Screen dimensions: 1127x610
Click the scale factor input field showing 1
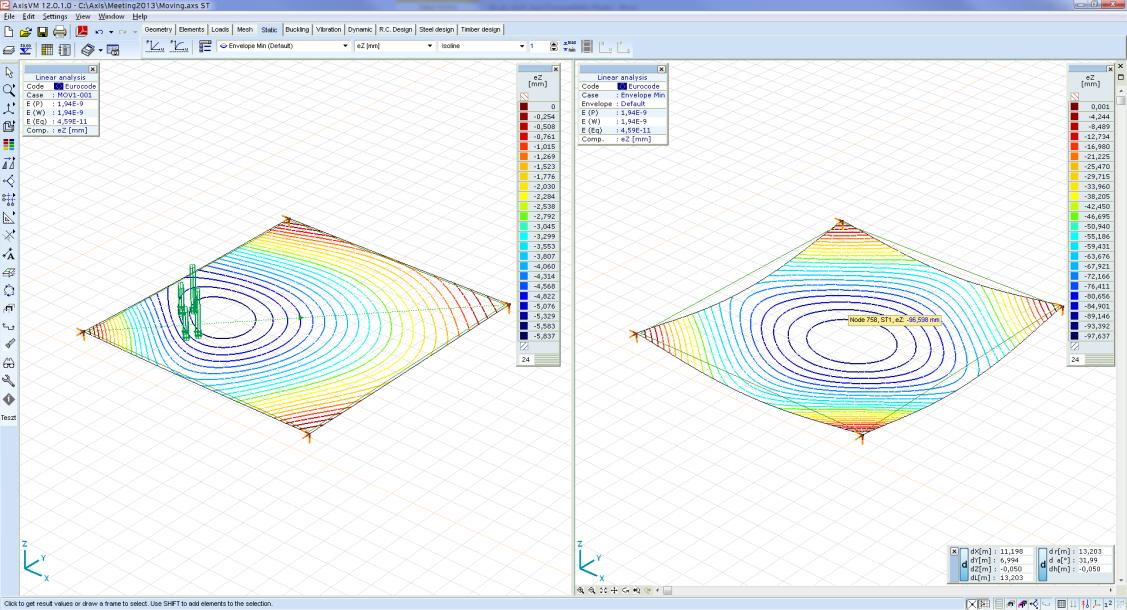[x=538, y=46]
